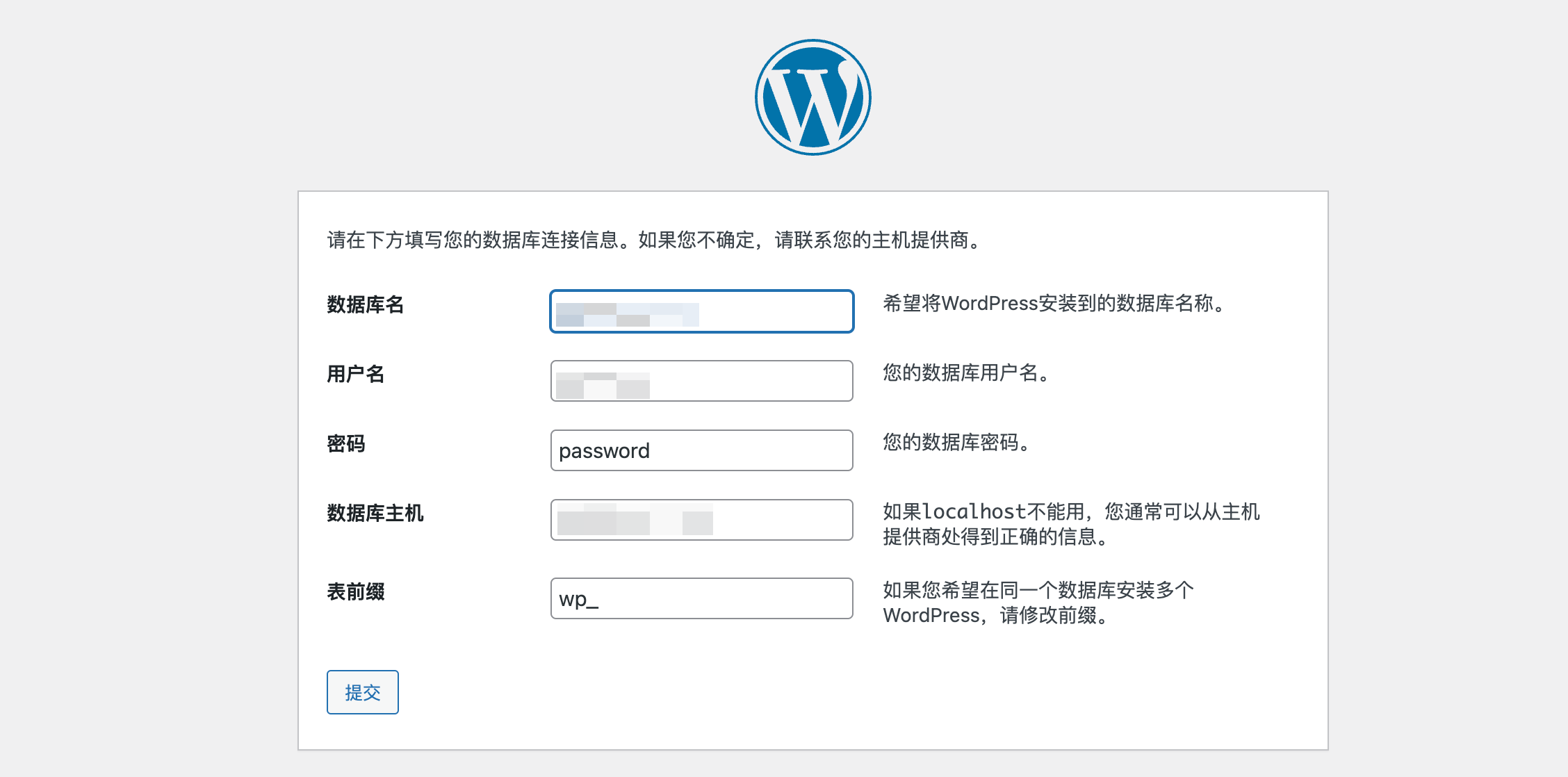Click the 数据库名 label

pyautogui.click(x=366, y=304)
